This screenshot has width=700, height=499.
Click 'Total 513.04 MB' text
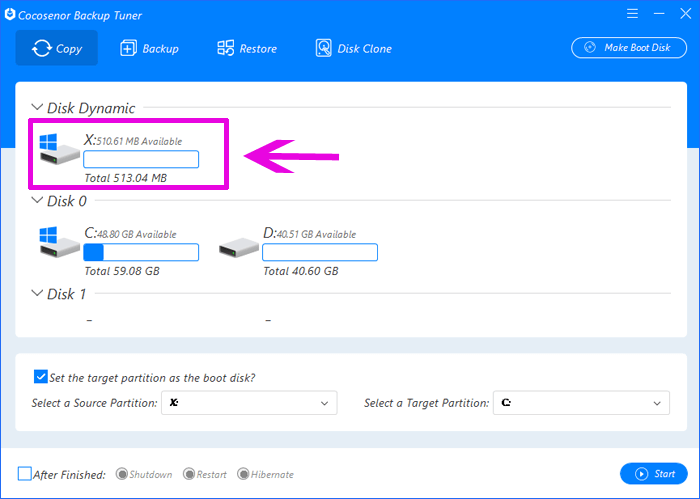click(x=125, y=178)
